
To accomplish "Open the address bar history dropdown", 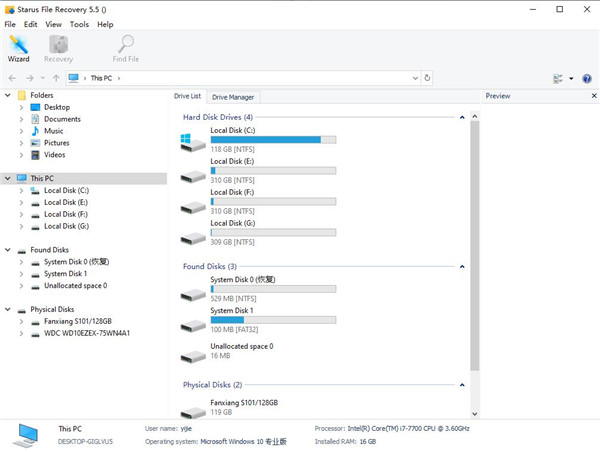I will coord(414,78).
